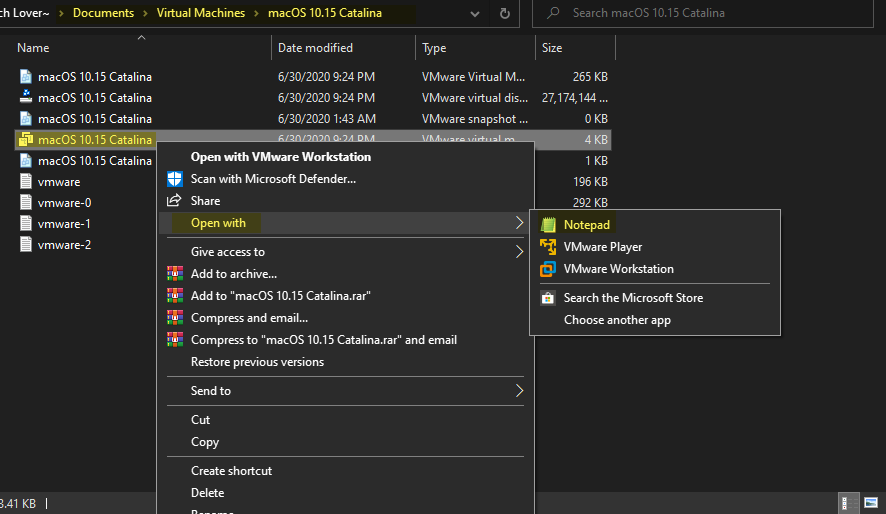Viewport: 886px width, 514px height.
Task: Click the Notepad icon in Open with submenu
Action: (548, 225)
